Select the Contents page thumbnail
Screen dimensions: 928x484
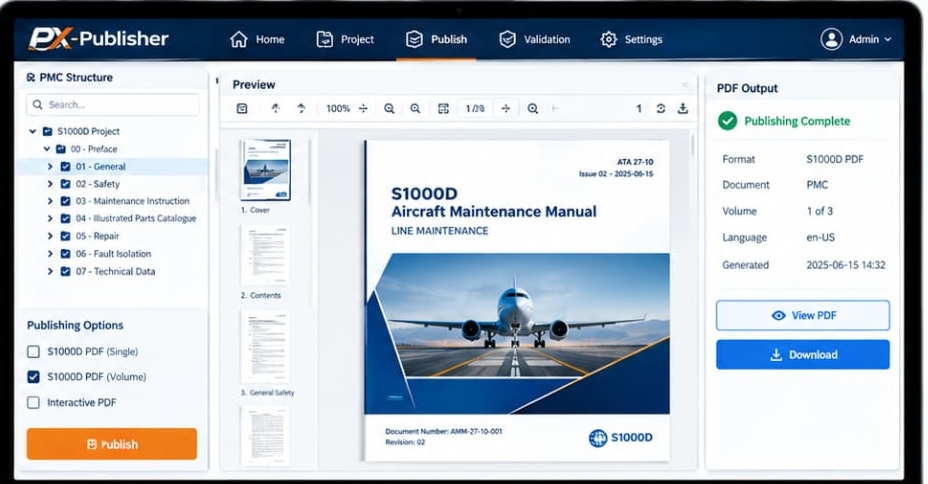(x=265, y=255)
